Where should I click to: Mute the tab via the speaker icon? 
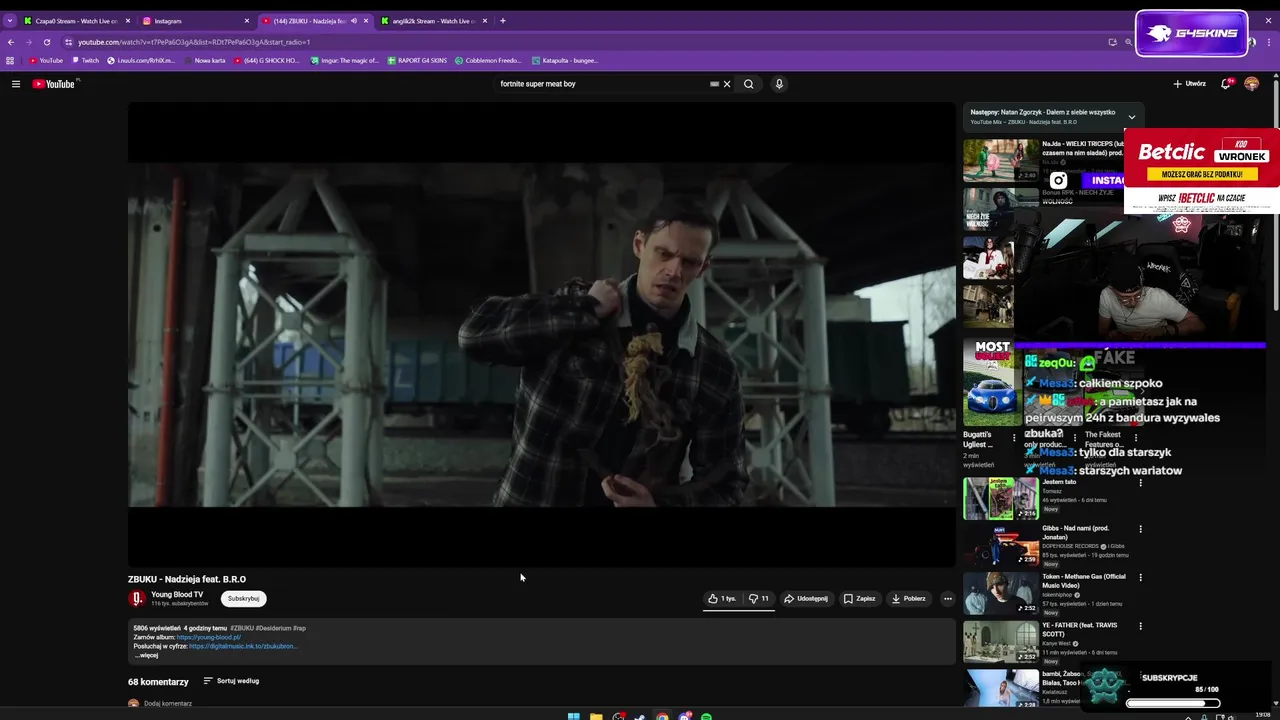pyautogui.click(x=353, y=21)
